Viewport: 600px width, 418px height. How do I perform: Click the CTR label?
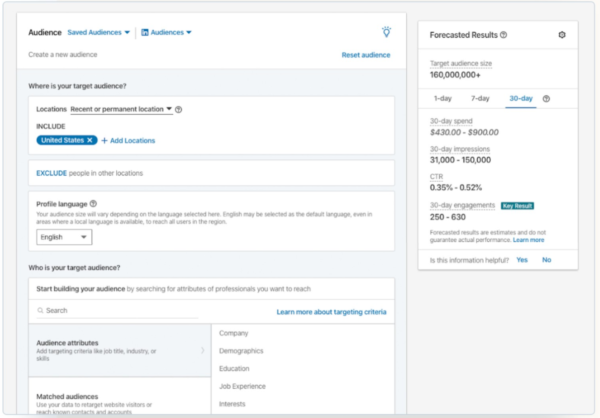(436, 176)
